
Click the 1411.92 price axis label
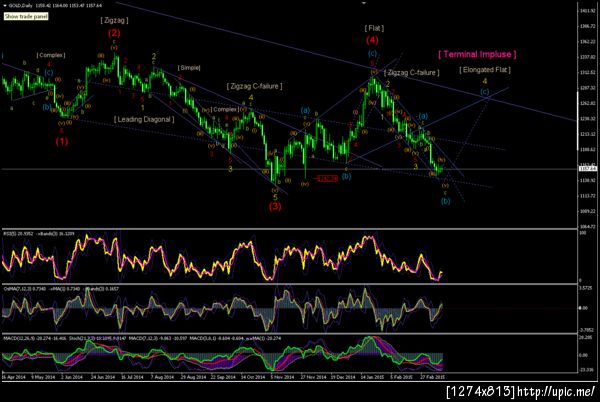click(588, 11)
